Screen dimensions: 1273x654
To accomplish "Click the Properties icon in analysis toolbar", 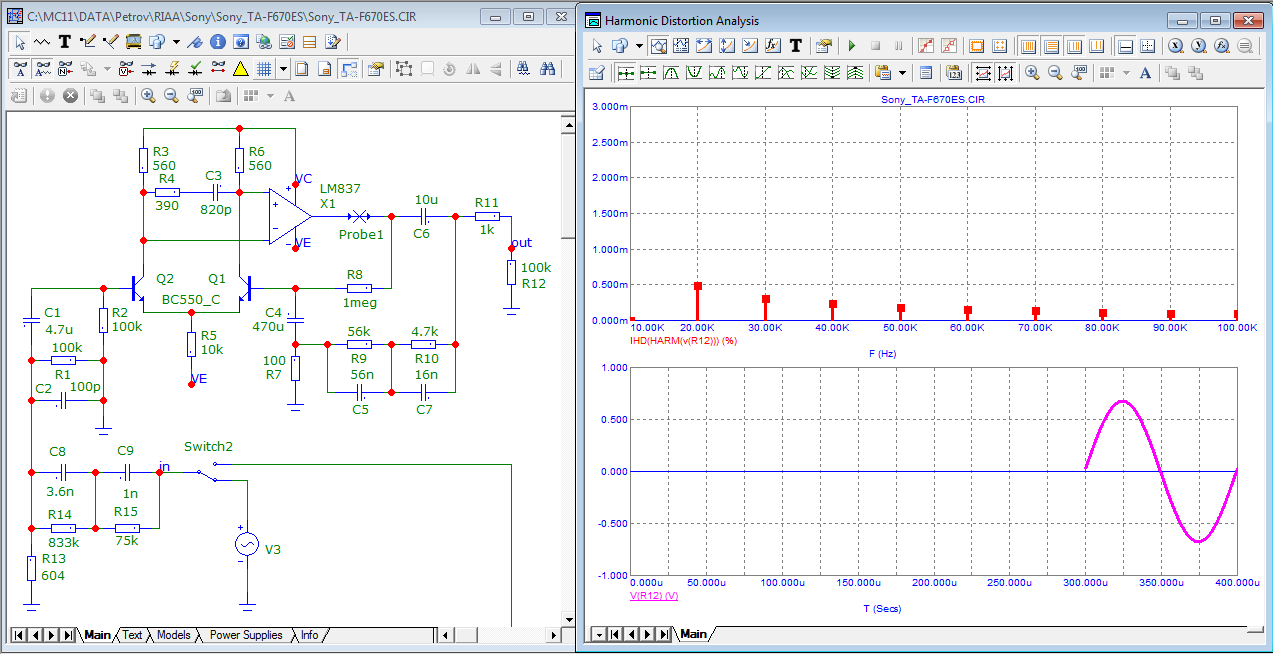I will point(823,46).
